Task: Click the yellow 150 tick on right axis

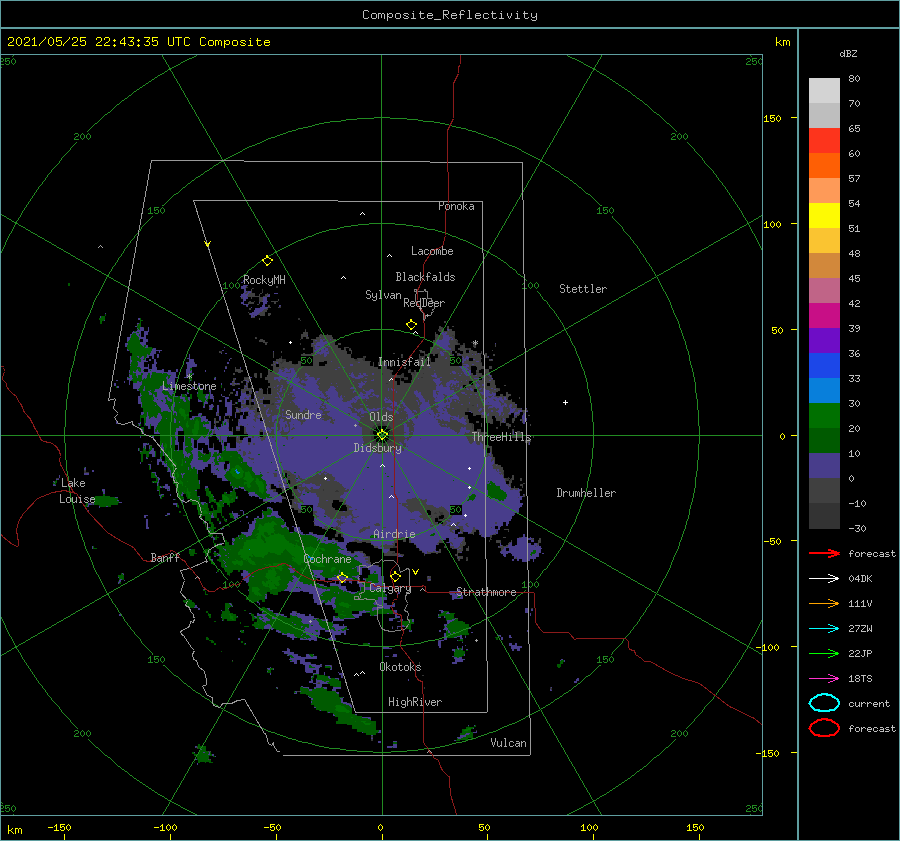Action: (x=773, y=118)
